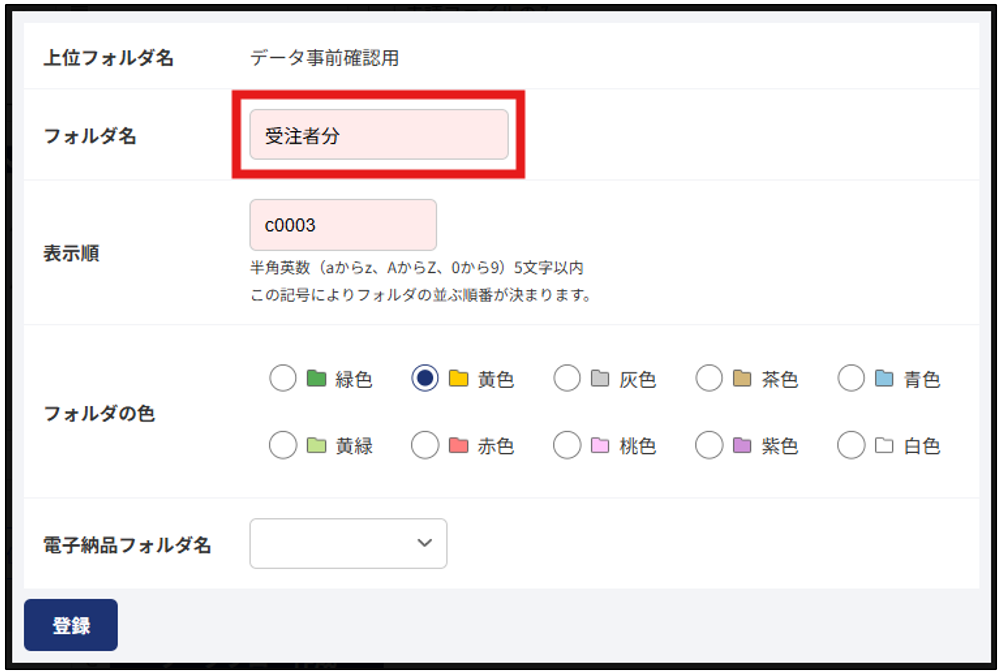Click the brown folder icon

[742, 378]
